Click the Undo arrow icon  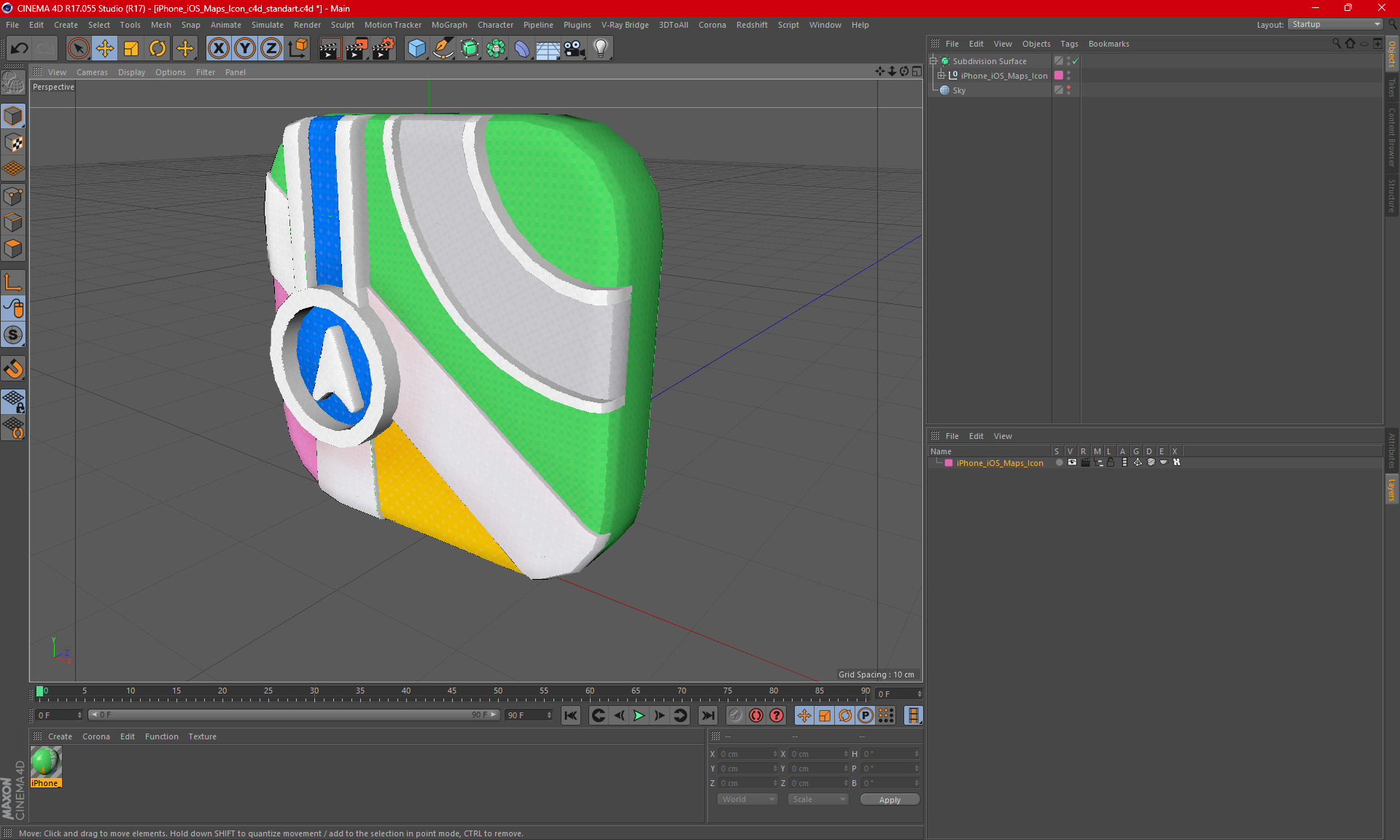point(19,49)
